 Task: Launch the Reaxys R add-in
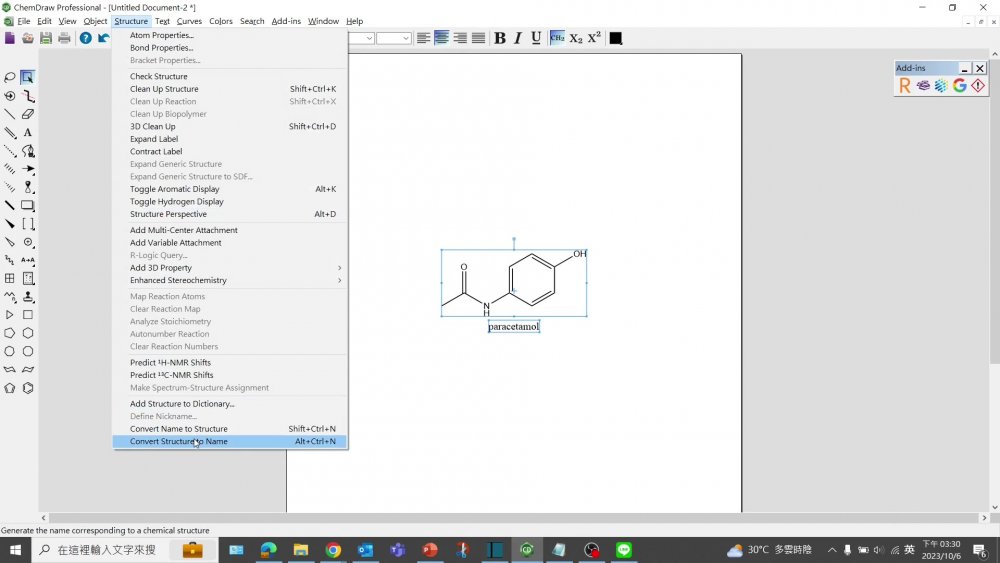[905, 86]
